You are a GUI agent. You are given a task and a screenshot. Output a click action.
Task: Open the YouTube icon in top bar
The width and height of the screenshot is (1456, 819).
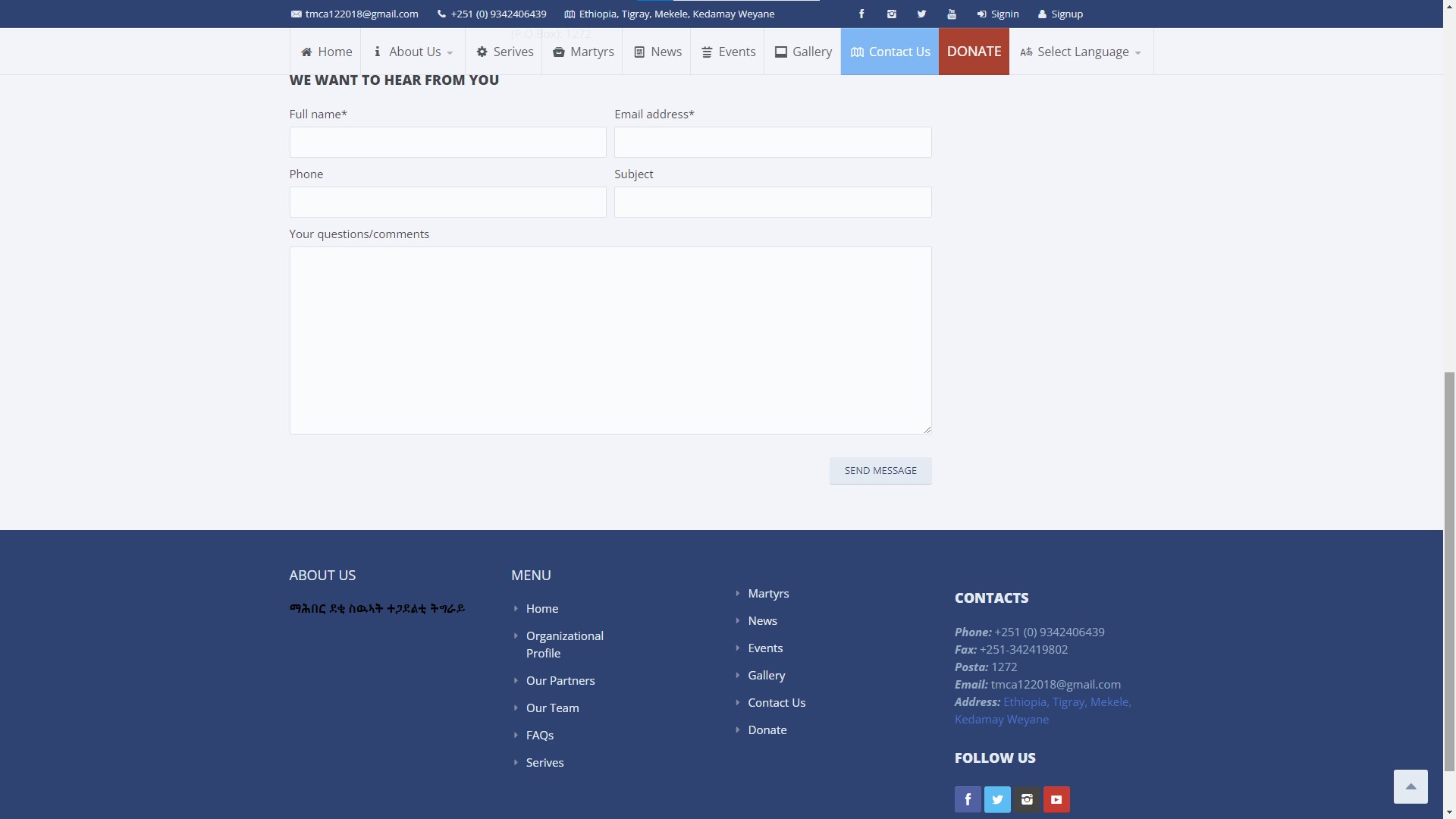click(x=952, y=14)
